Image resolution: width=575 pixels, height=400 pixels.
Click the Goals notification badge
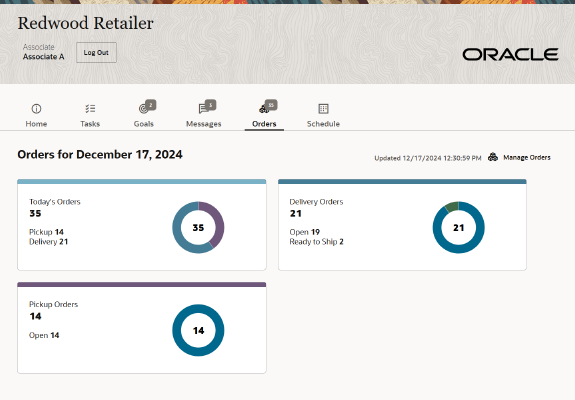tap(151, 105)
